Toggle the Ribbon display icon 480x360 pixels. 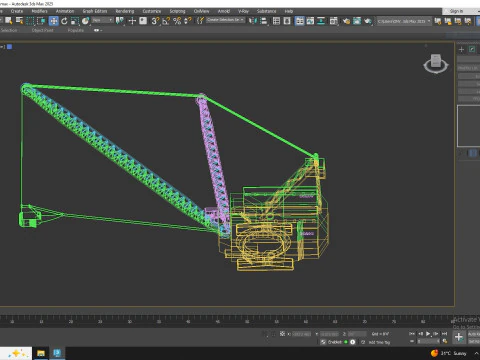pos(300,21)
